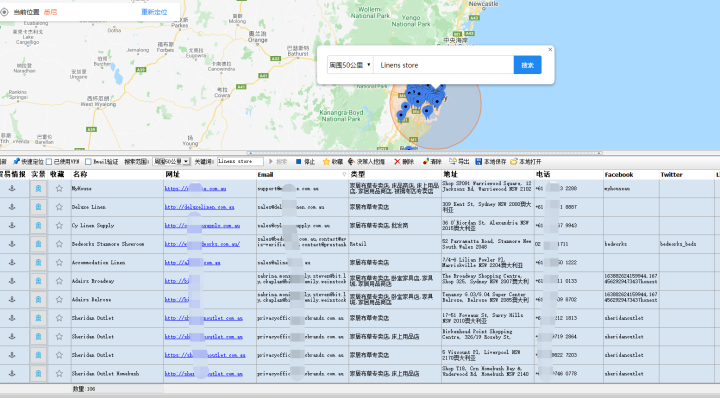Click star toggle for Sheridan Outlet Homebush

pyautogui.click(x=59, y=374)
